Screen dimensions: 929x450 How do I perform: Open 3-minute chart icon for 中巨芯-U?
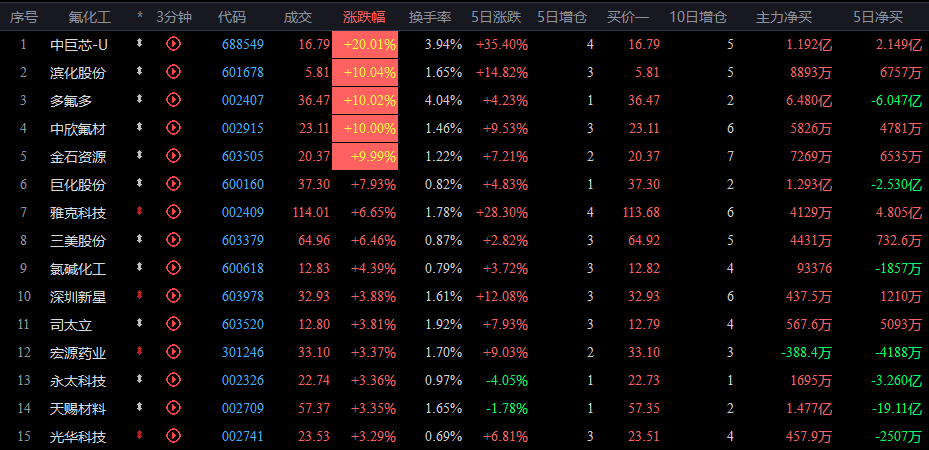(173, 43)
